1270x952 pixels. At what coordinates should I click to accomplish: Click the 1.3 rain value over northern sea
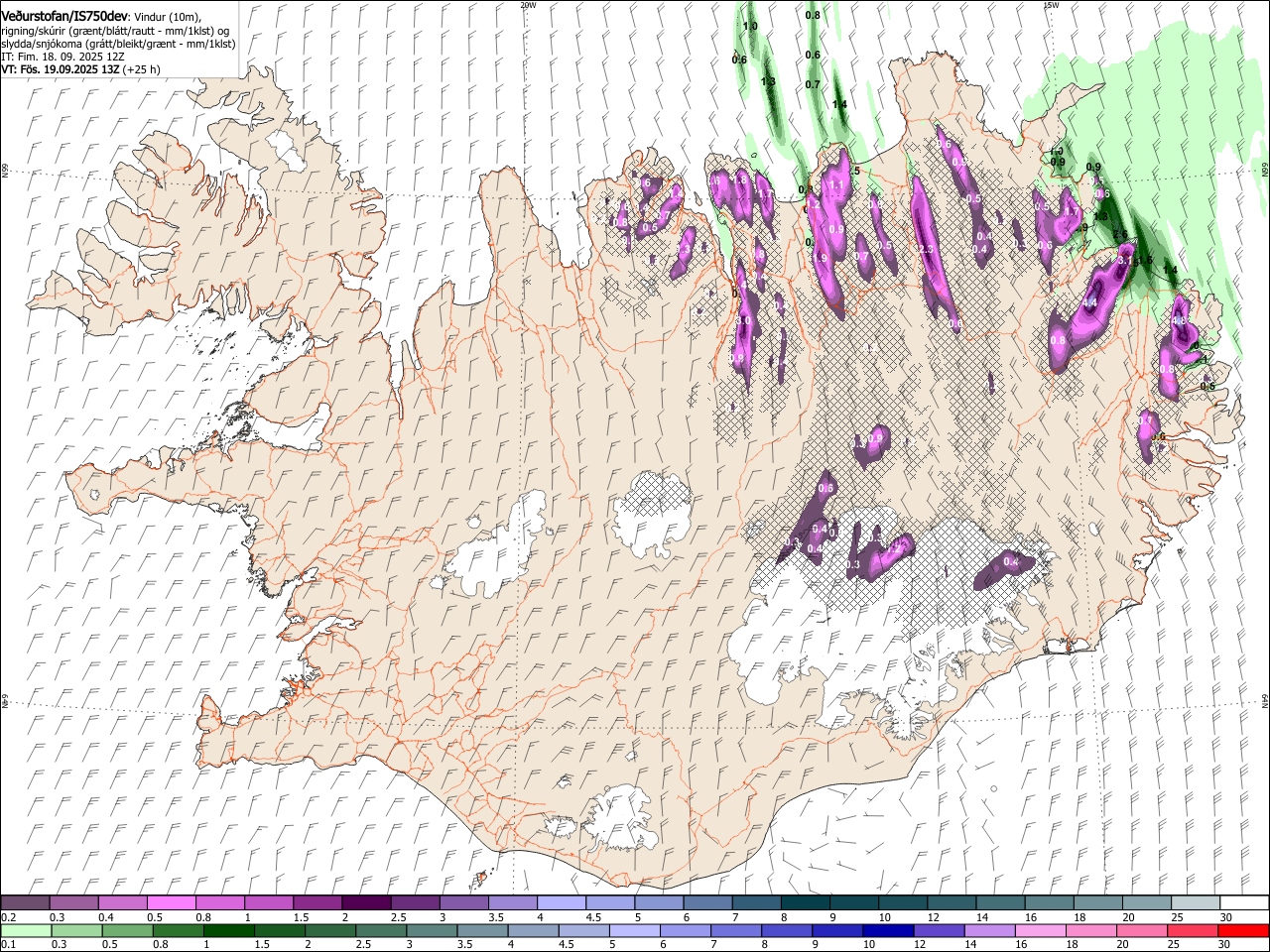(x=768, y=81)
